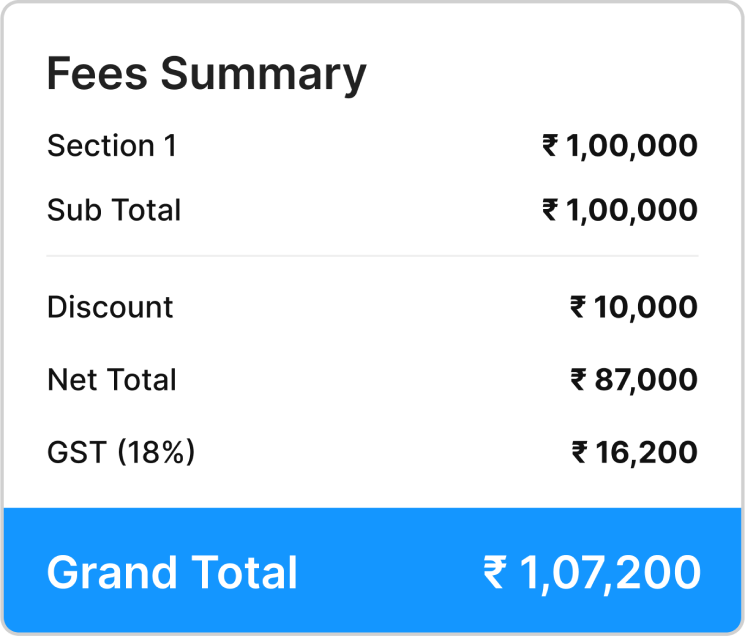Click the Grand Total amount ₹ 1,07,200
This screenshot has width=745, height=636.
(x=592, y=574)
